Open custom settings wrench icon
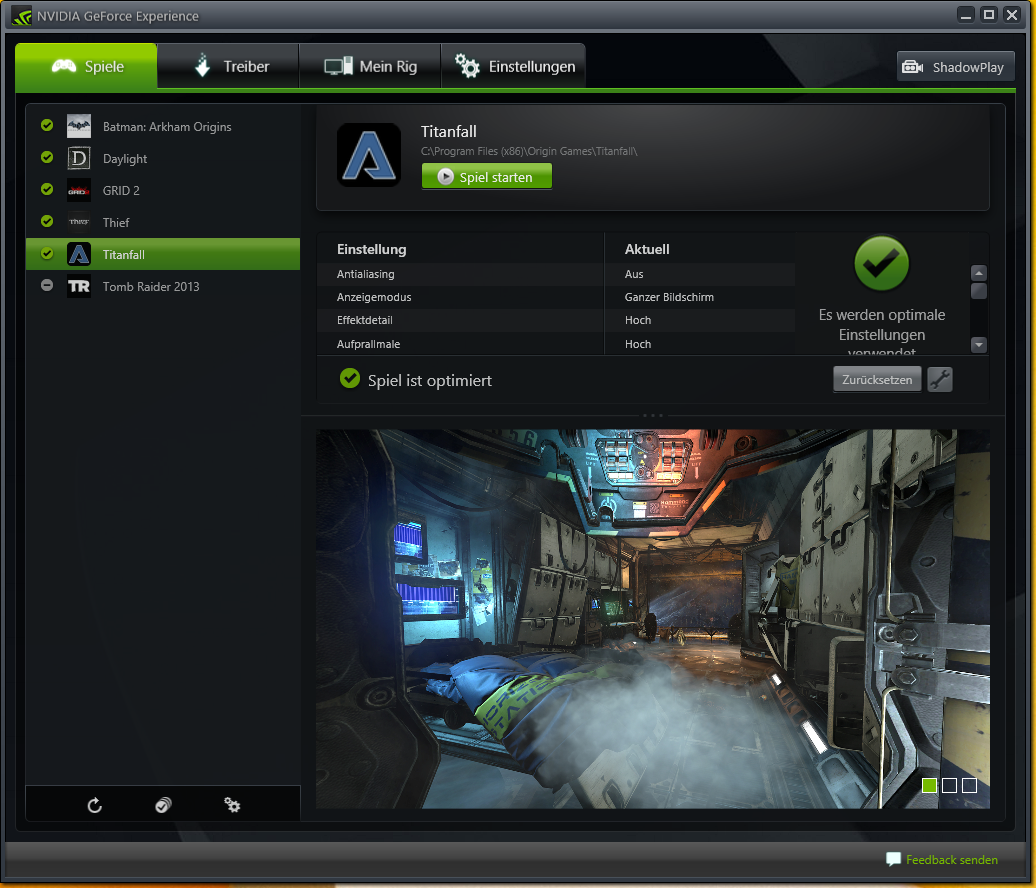The height and width of the screenshot is (888, 1036). click(940, 380)
